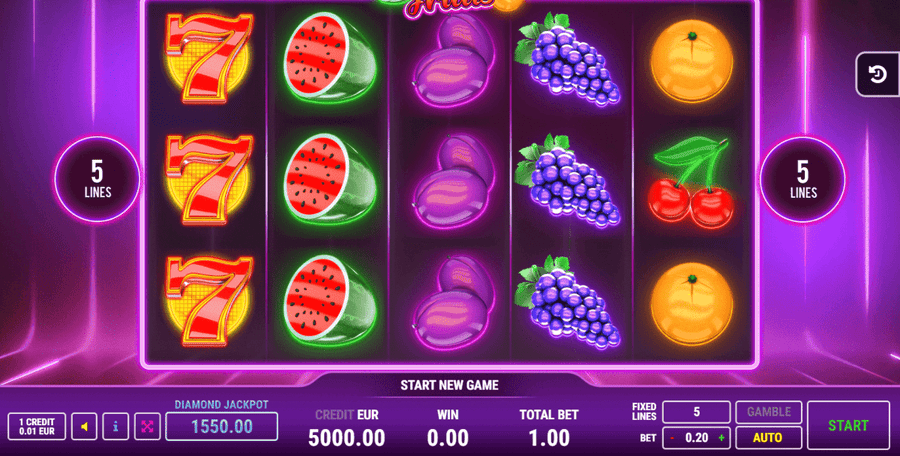The width and height of the screenshot is (900, 456).
Task: Click the right 5 LINES indicator
Action: pyautogui.click(x=802, y=179)
